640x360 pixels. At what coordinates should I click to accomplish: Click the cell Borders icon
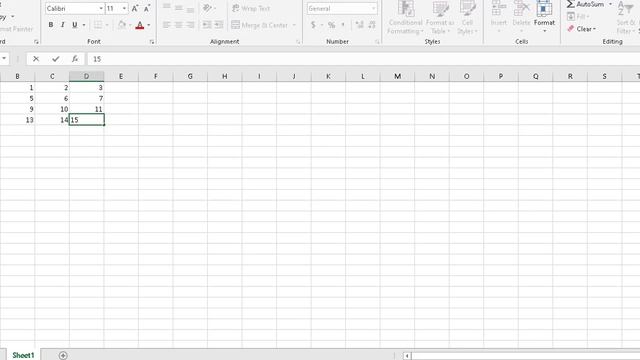(98, 25)
